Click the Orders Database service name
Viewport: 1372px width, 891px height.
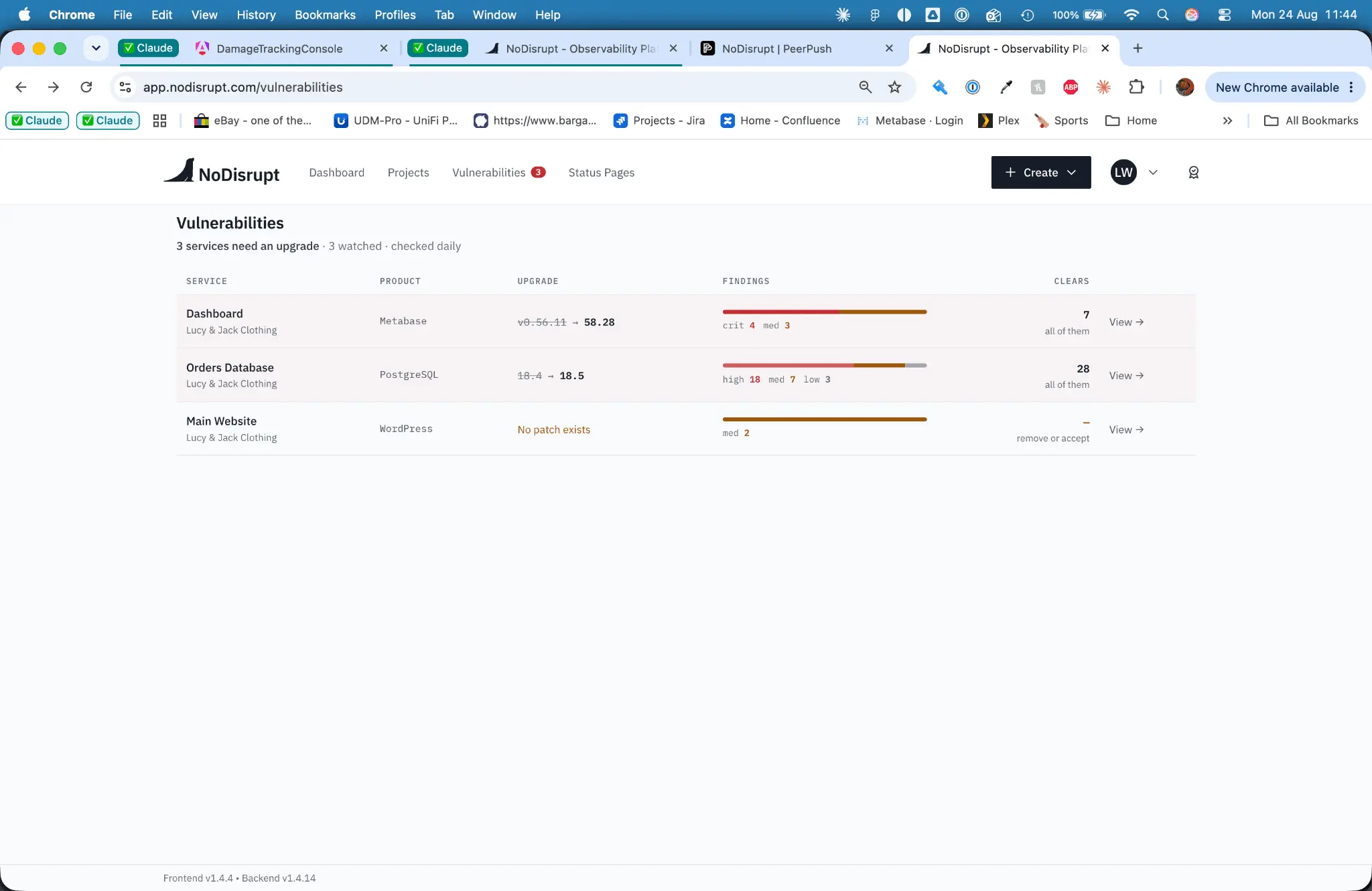tap(230, 368)
